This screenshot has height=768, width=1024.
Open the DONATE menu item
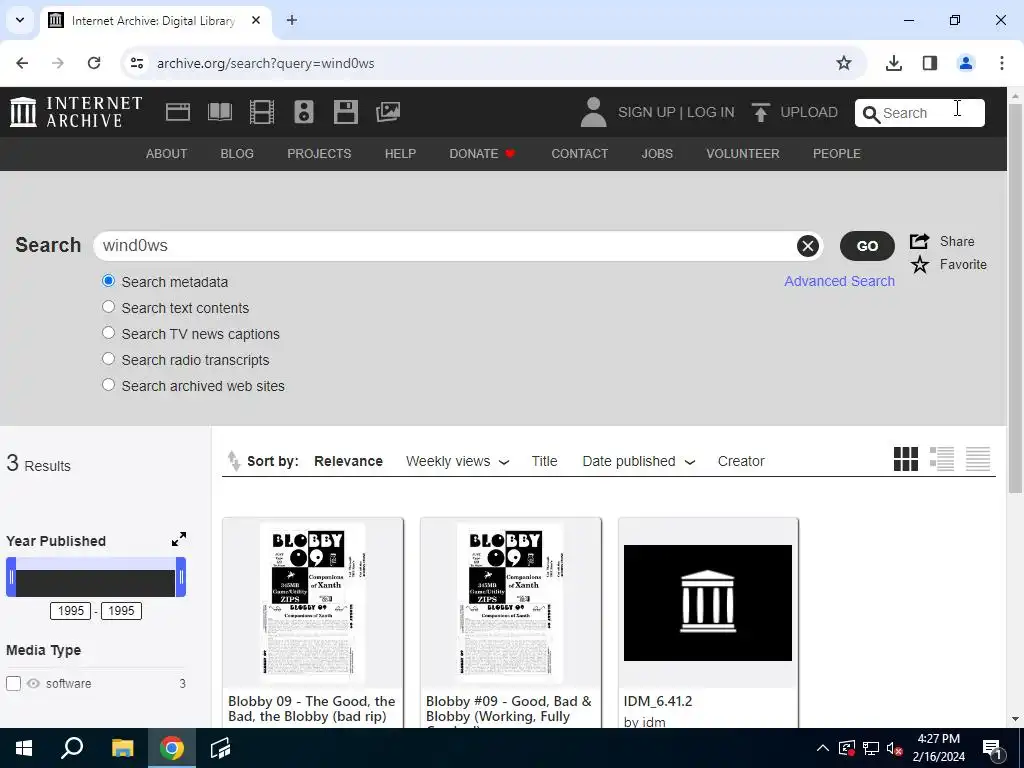(x=482, y=153)
